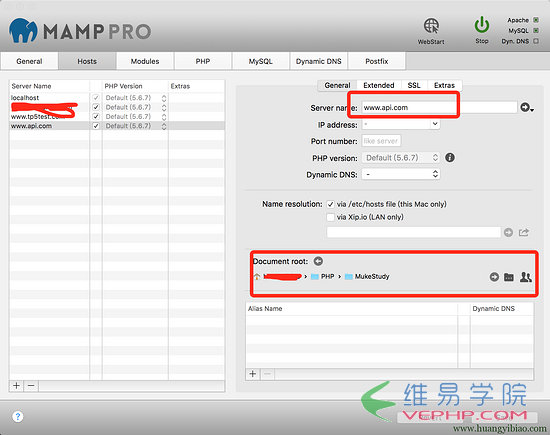Open the PHP version dropdown in host settings
The height and width of the screenshot is (435, 550).
(401, 158)
